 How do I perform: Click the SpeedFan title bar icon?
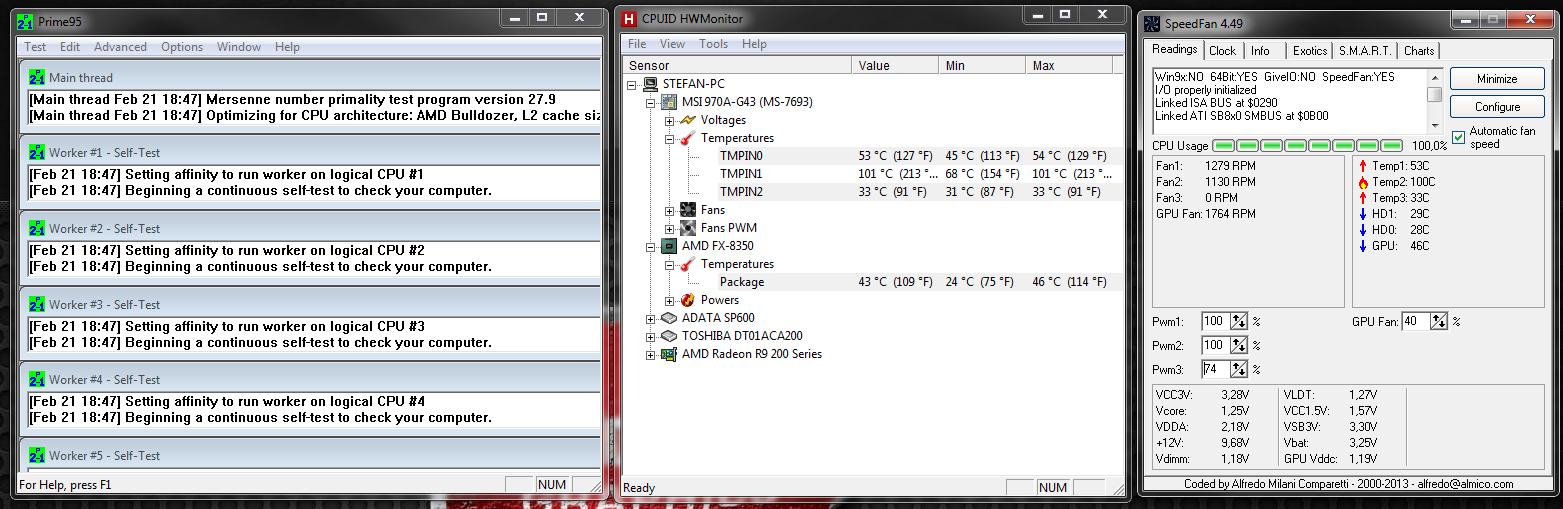point(1152,23)
